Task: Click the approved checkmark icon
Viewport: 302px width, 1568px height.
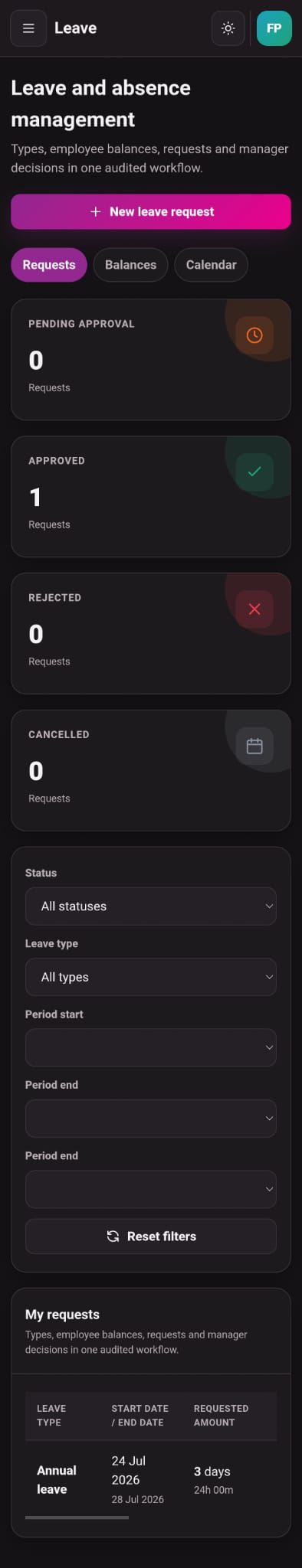Action: (x=254, y=472)
